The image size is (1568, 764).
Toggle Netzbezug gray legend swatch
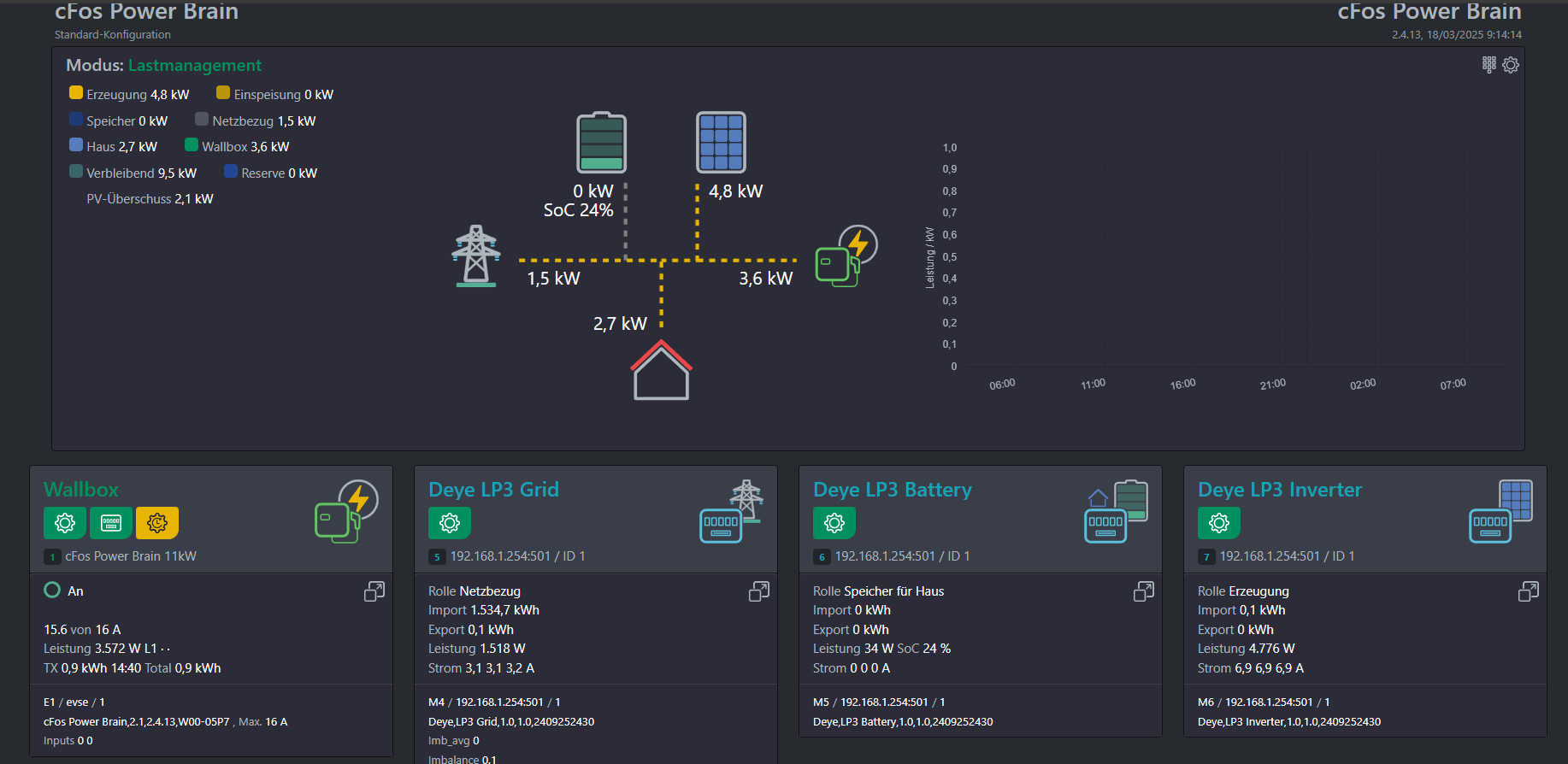202,120
